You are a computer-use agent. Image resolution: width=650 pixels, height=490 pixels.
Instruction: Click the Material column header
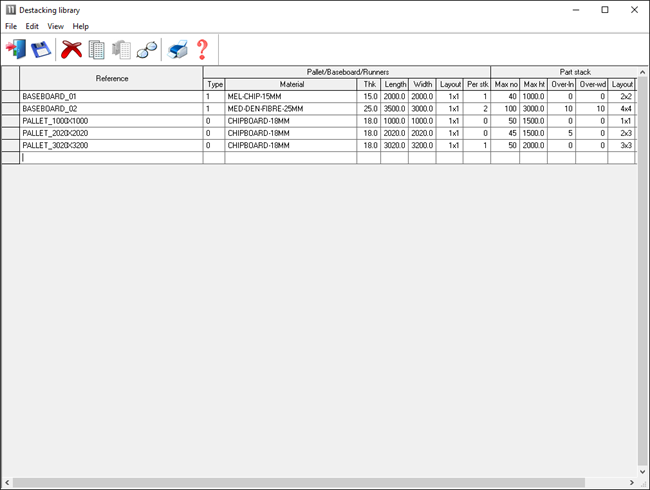coord(291,85)
